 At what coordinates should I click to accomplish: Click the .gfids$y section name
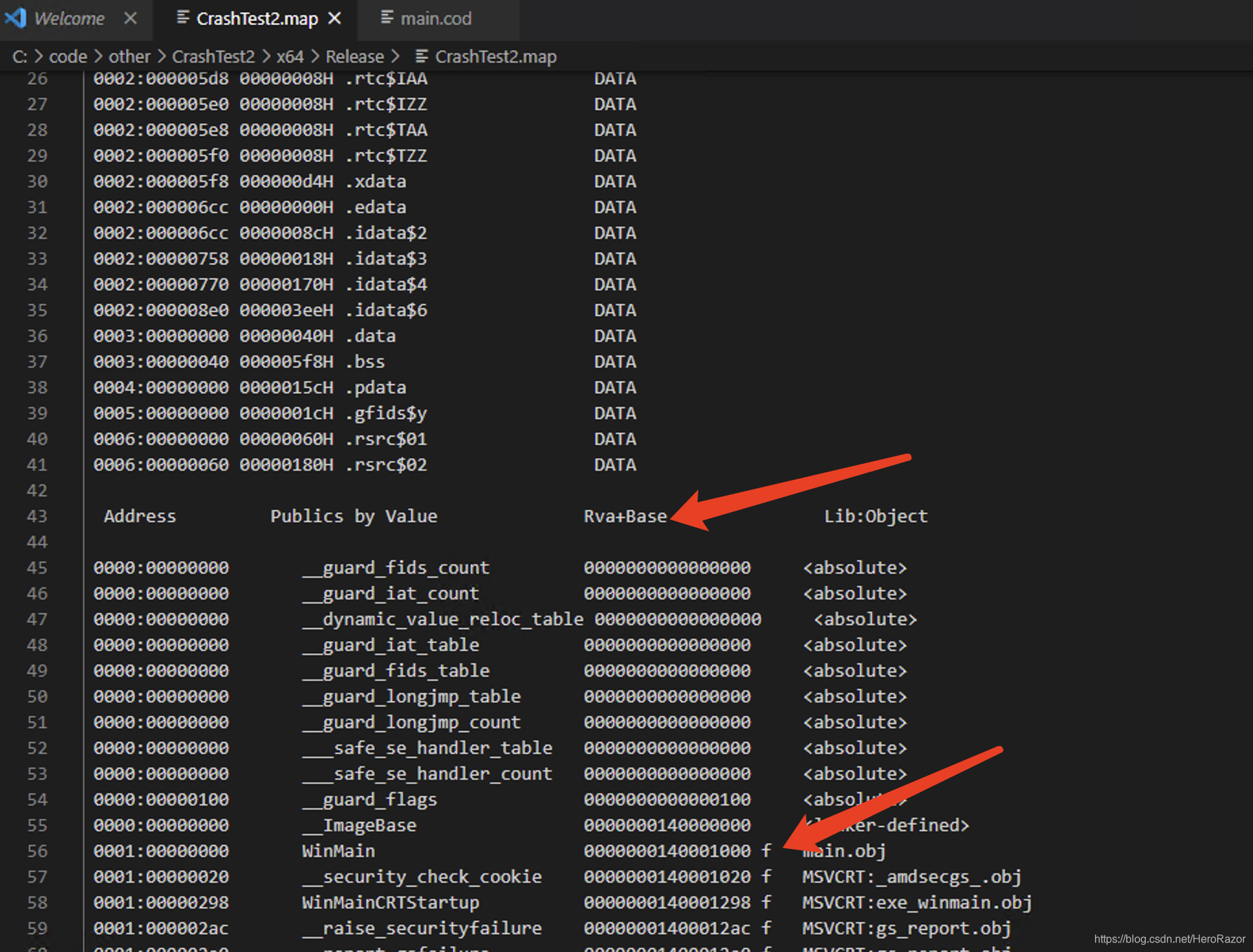point(386,413)
